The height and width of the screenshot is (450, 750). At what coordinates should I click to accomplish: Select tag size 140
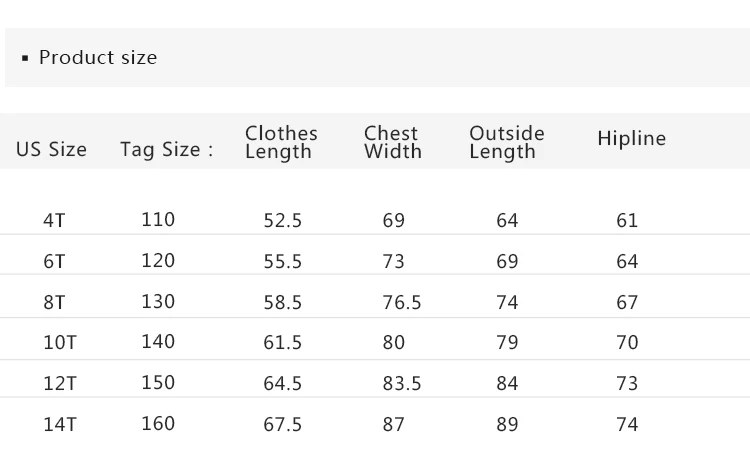click(x=158, y=341)
